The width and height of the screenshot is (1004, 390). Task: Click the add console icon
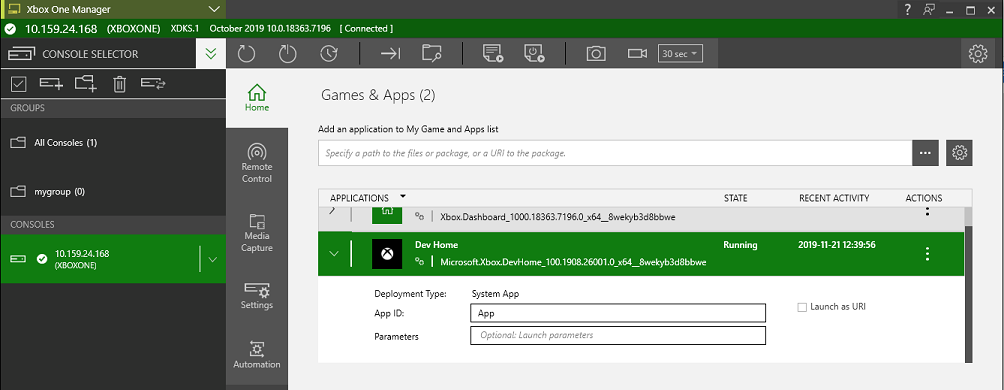[x=51, y=83]
